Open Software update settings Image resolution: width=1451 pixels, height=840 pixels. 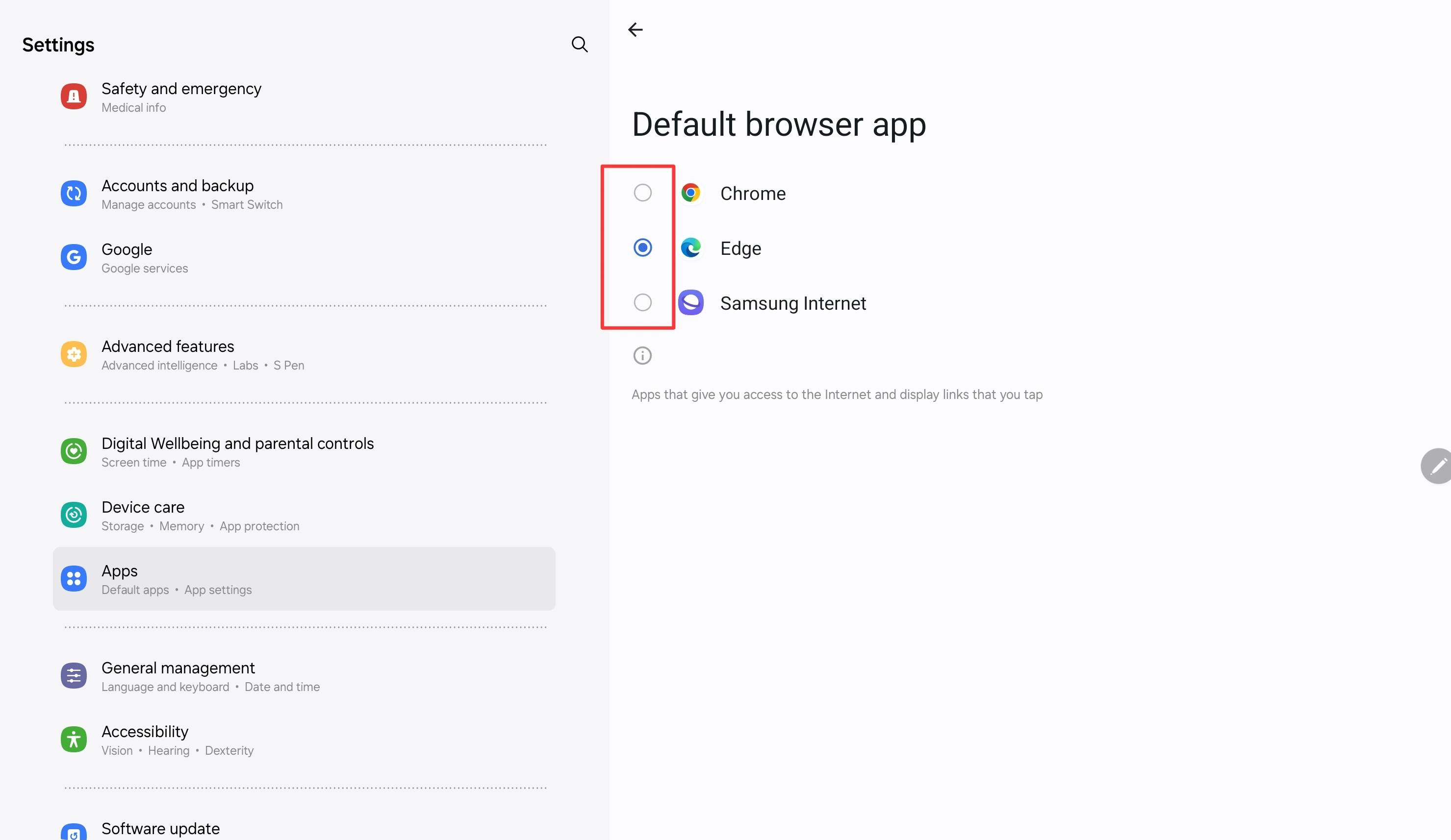[161, 829]
